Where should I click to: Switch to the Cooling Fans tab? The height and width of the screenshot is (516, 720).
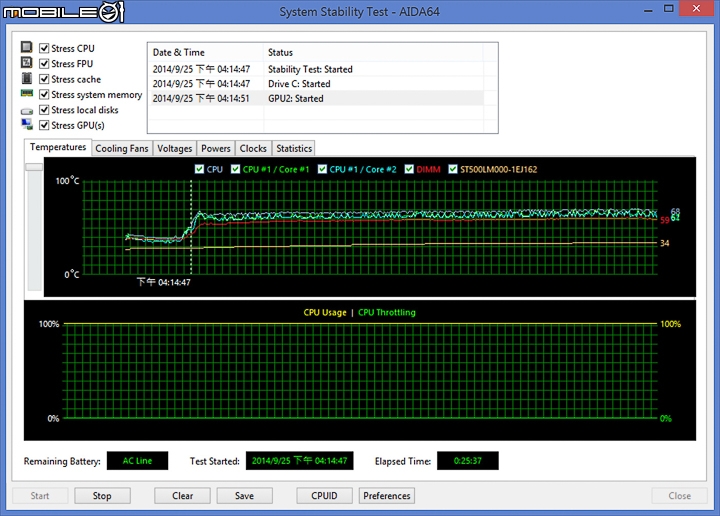pyautogui.click(x=122, y=148)
